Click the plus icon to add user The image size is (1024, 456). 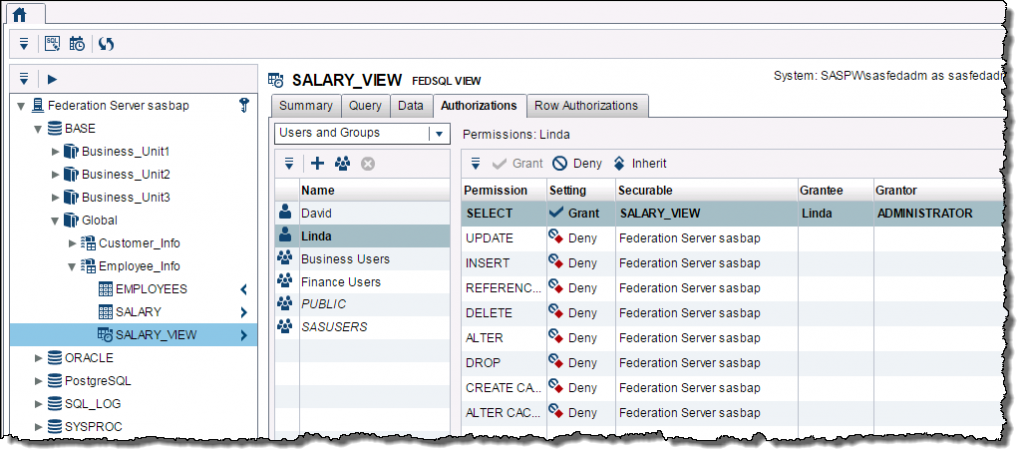point(317,163)
